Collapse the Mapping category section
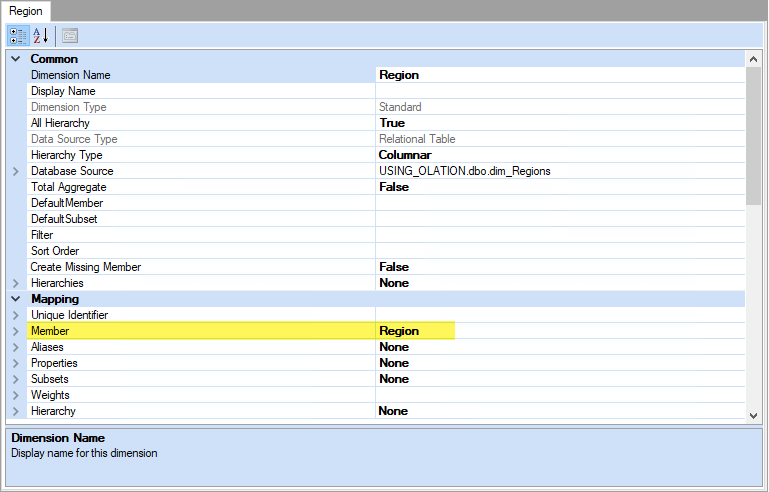The height and width of the screenshot is (492, 769). click(x=15, y=299)
